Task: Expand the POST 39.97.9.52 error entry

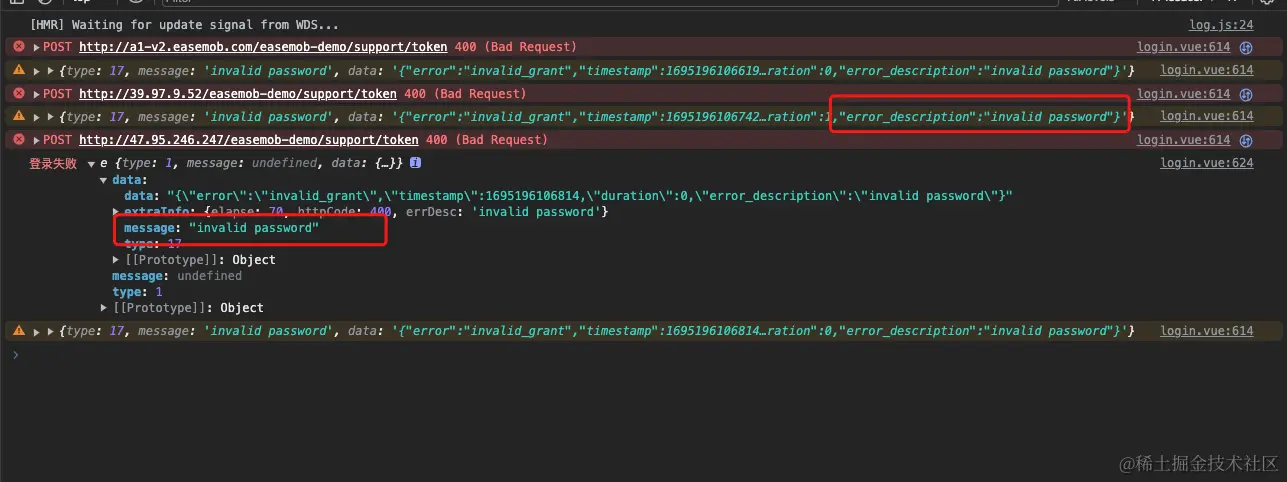Action: pos(37,93)
